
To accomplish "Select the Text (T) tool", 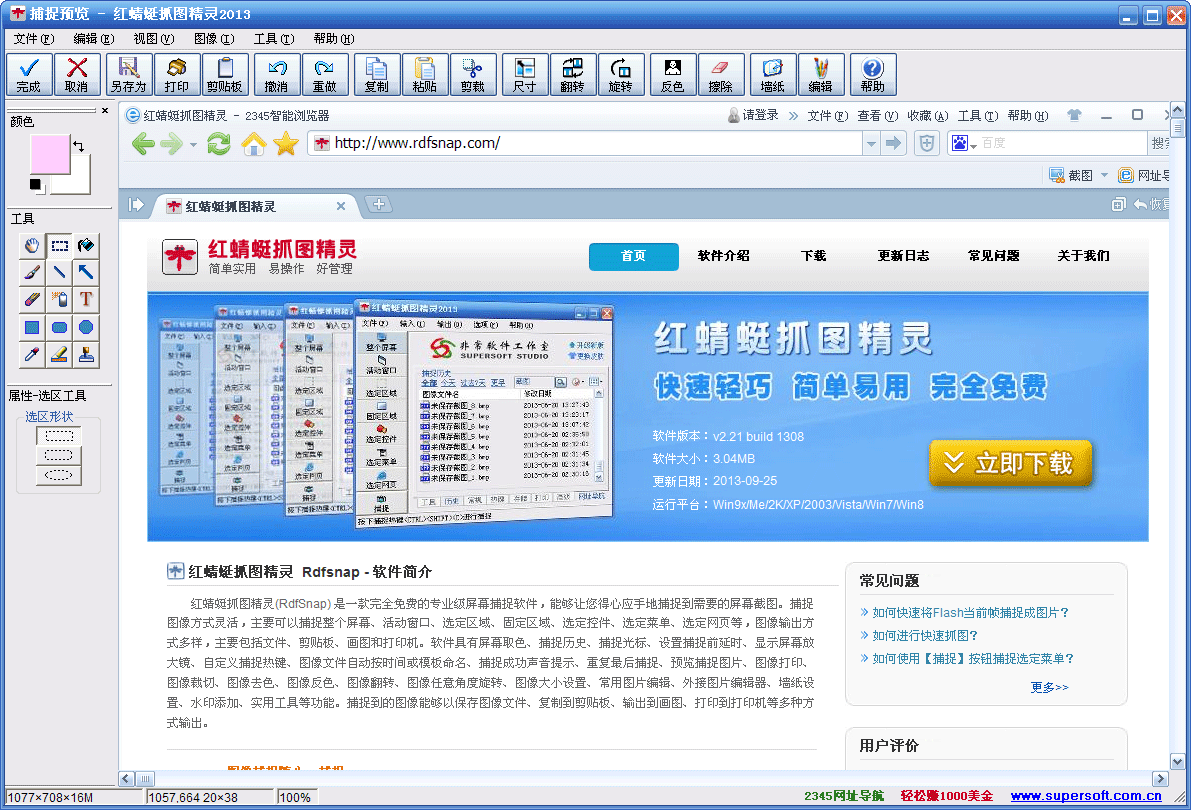I will (85, 298).
